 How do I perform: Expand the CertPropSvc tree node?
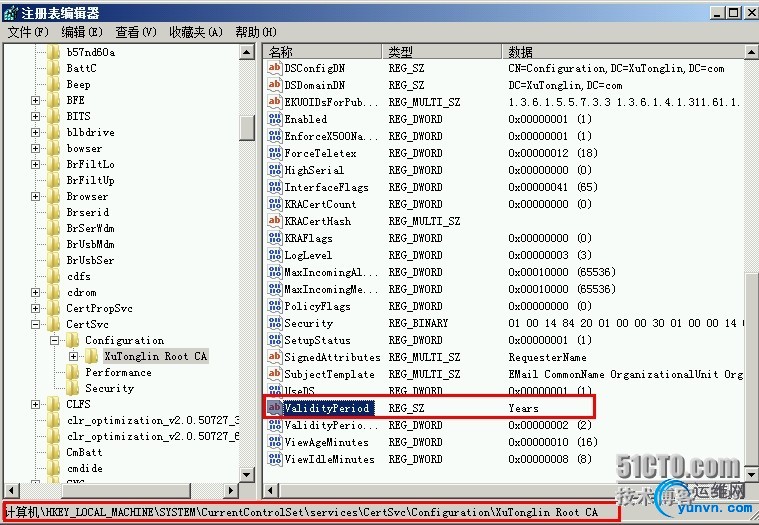[35, 308]
